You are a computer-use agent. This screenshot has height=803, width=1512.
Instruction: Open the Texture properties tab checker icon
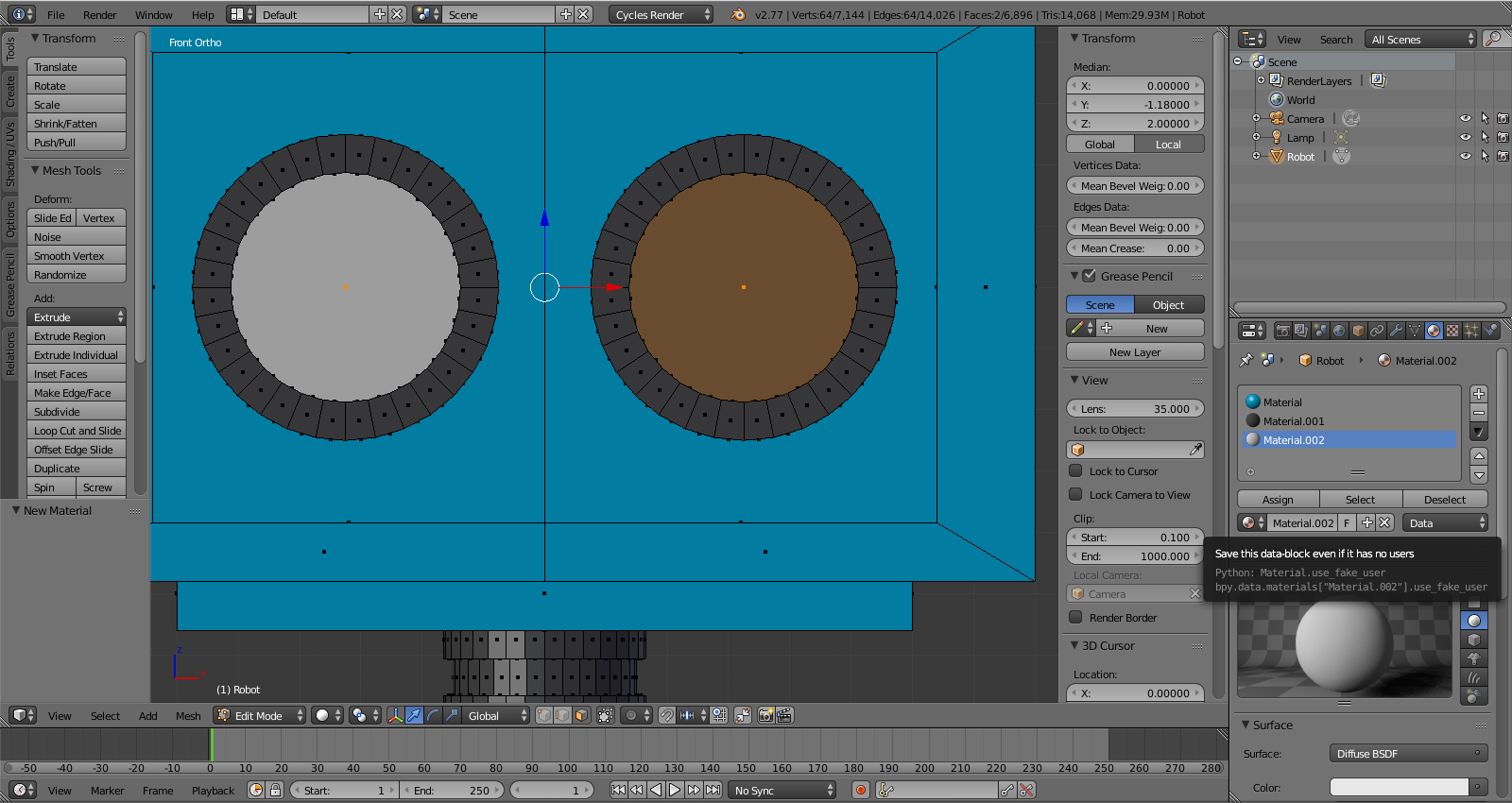click(1452, 331)
